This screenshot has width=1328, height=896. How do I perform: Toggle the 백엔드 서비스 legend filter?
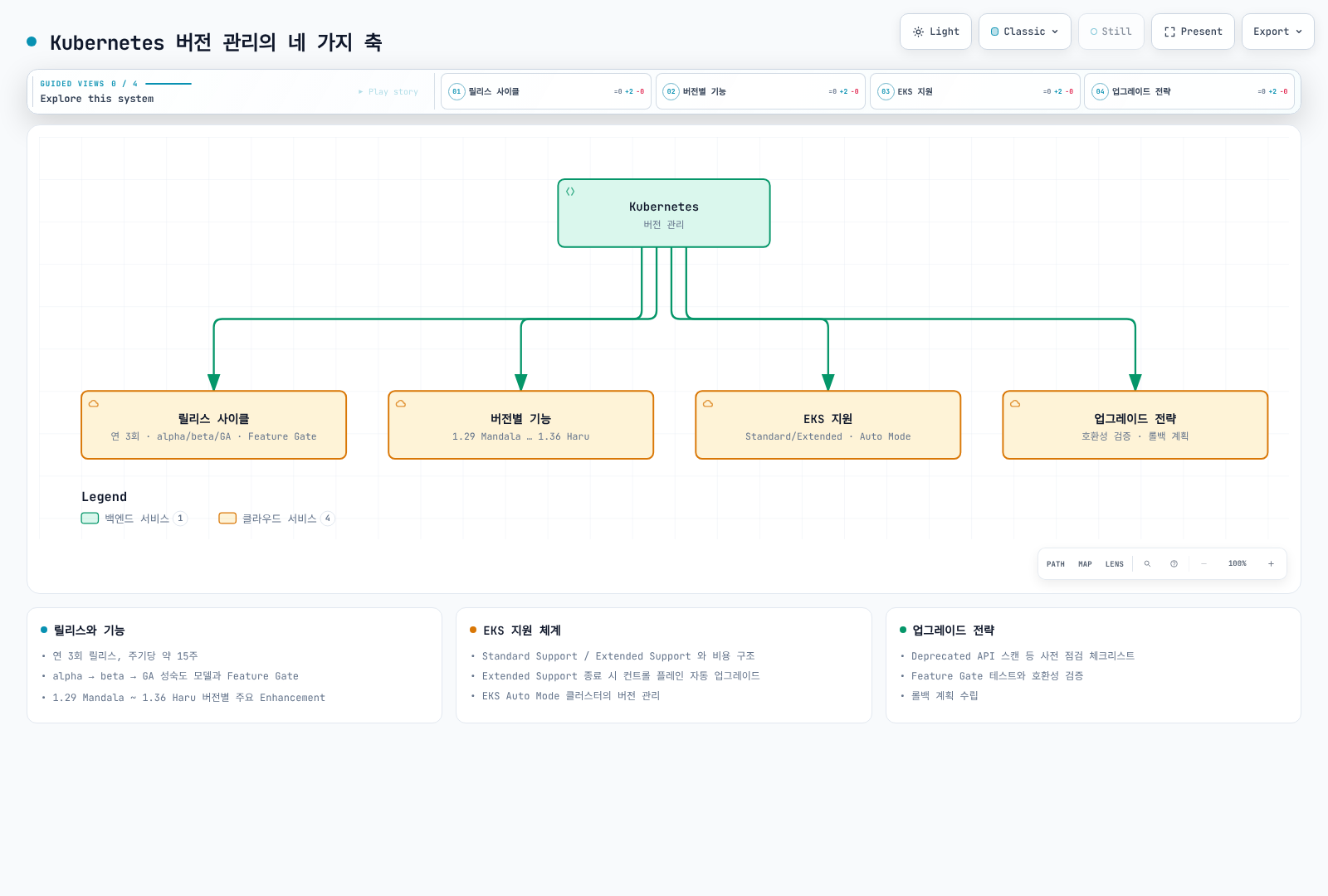[134, 519]
